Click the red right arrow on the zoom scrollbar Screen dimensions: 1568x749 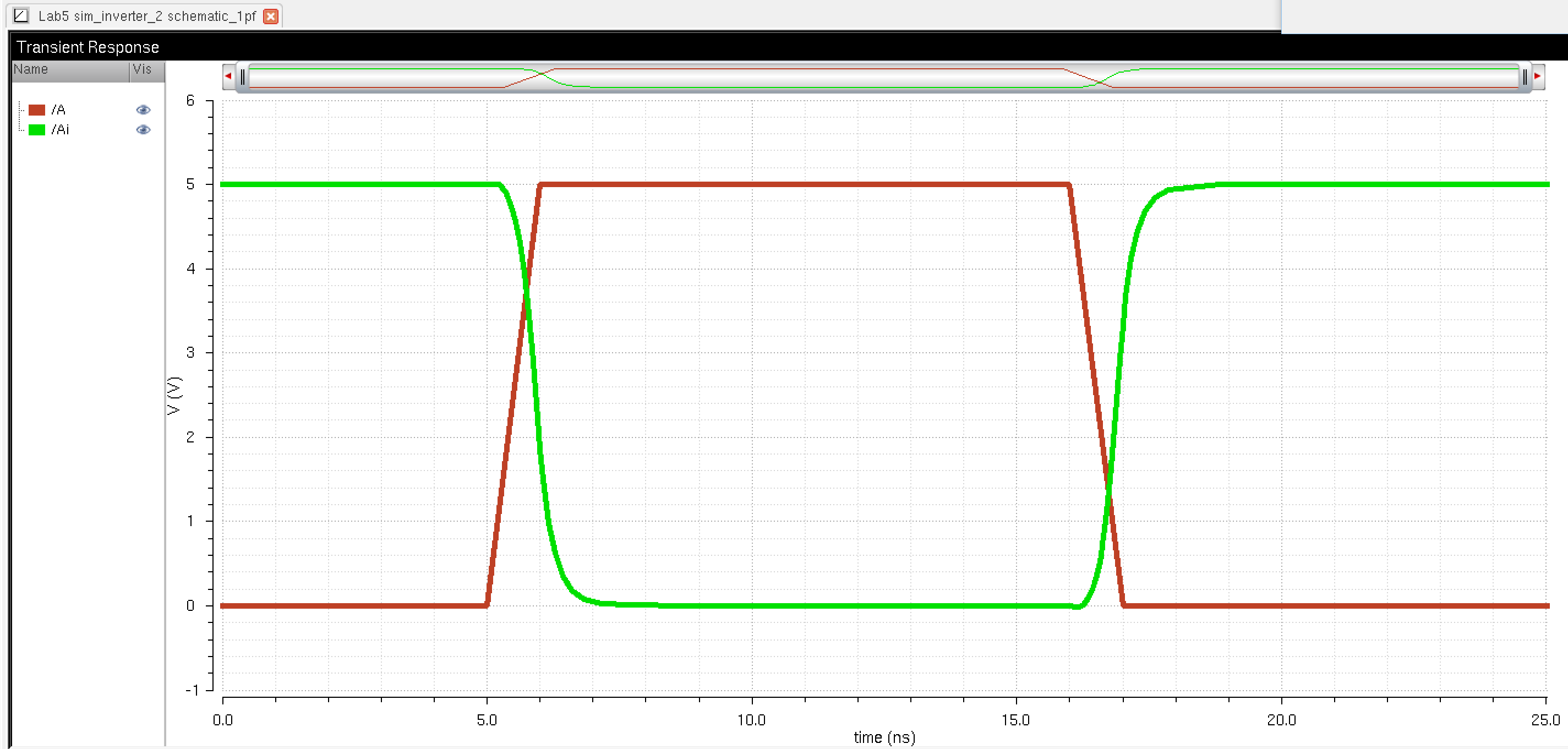(1538, 76)
